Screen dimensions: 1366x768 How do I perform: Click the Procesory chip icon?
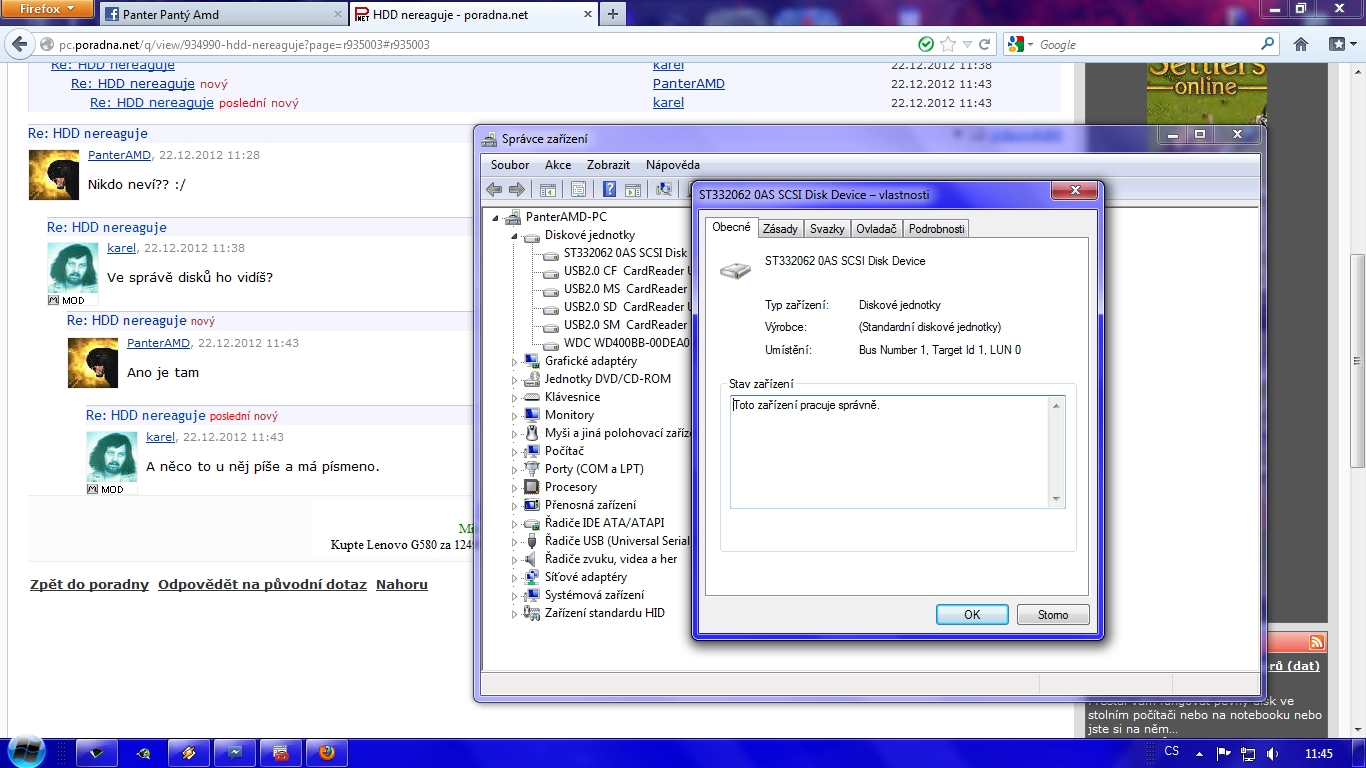tap(532, 487)
